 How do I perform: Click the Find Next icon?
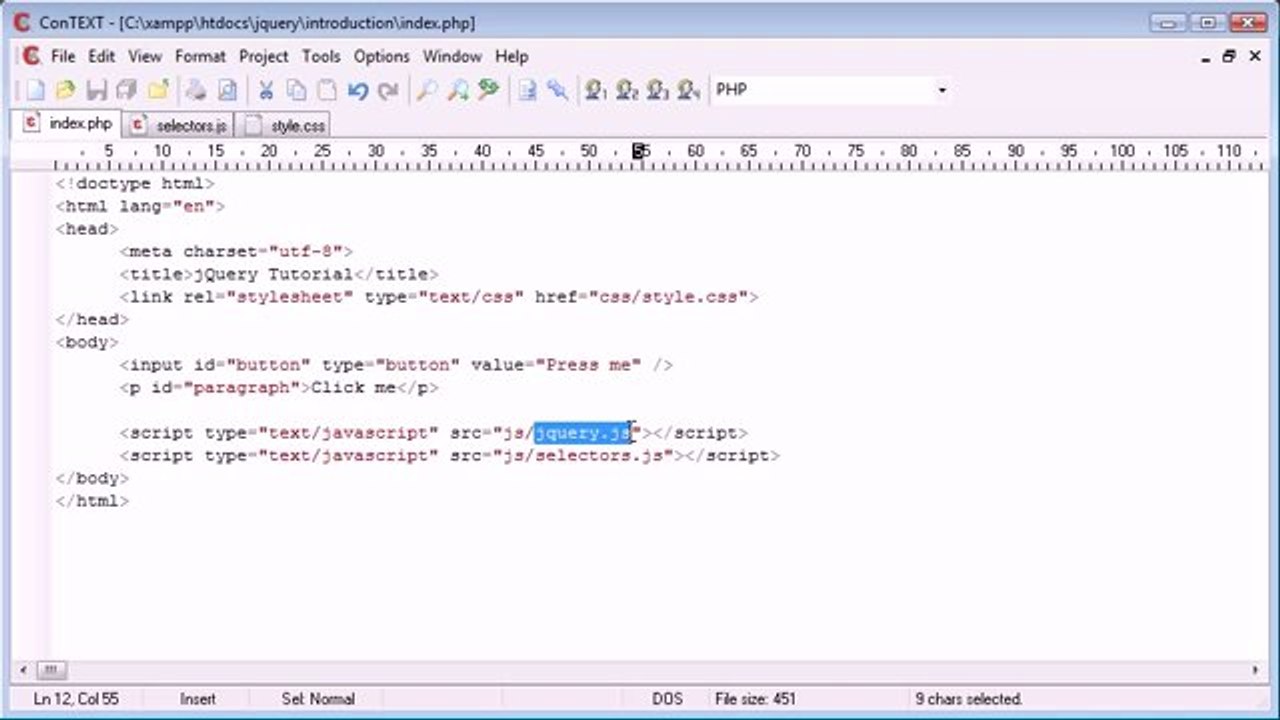coord(457,90)
